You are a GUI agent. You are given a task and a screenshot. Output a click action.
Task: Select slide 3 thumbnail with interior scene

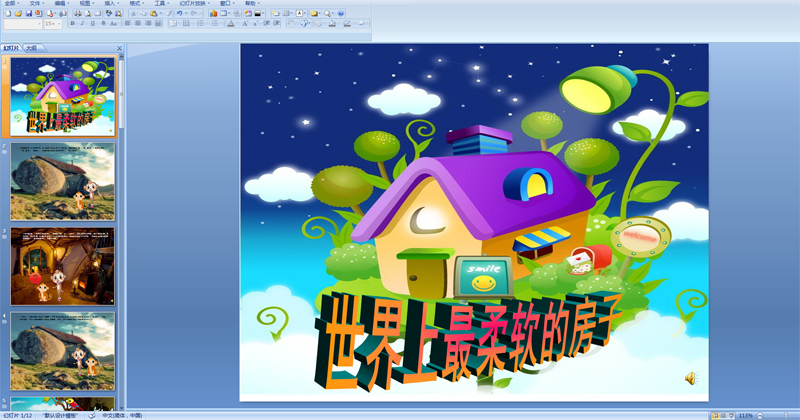click(x=62, y=266)
